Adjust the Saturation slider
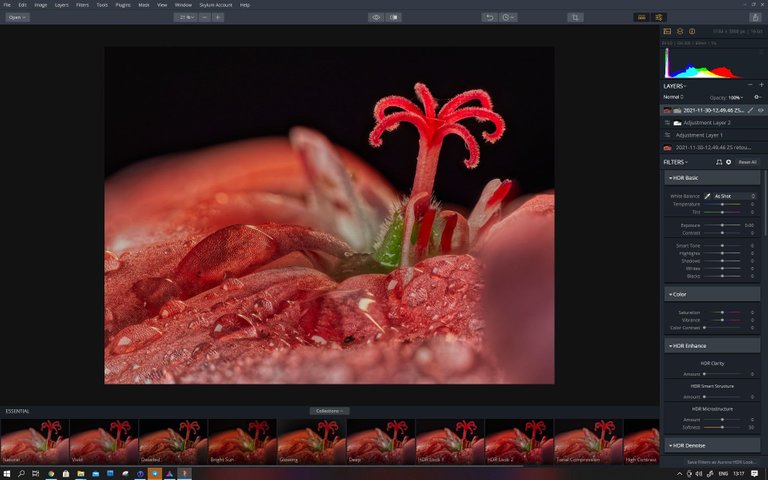Viewport: 768px width, 480px height. click(x=722, y=312)
